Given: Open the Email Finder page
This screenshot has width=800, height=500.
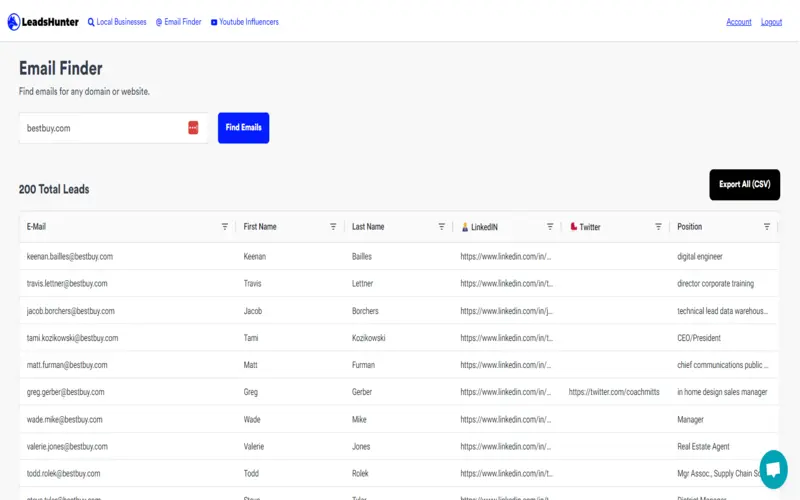Looking at the screenshot, I should 179,22.
